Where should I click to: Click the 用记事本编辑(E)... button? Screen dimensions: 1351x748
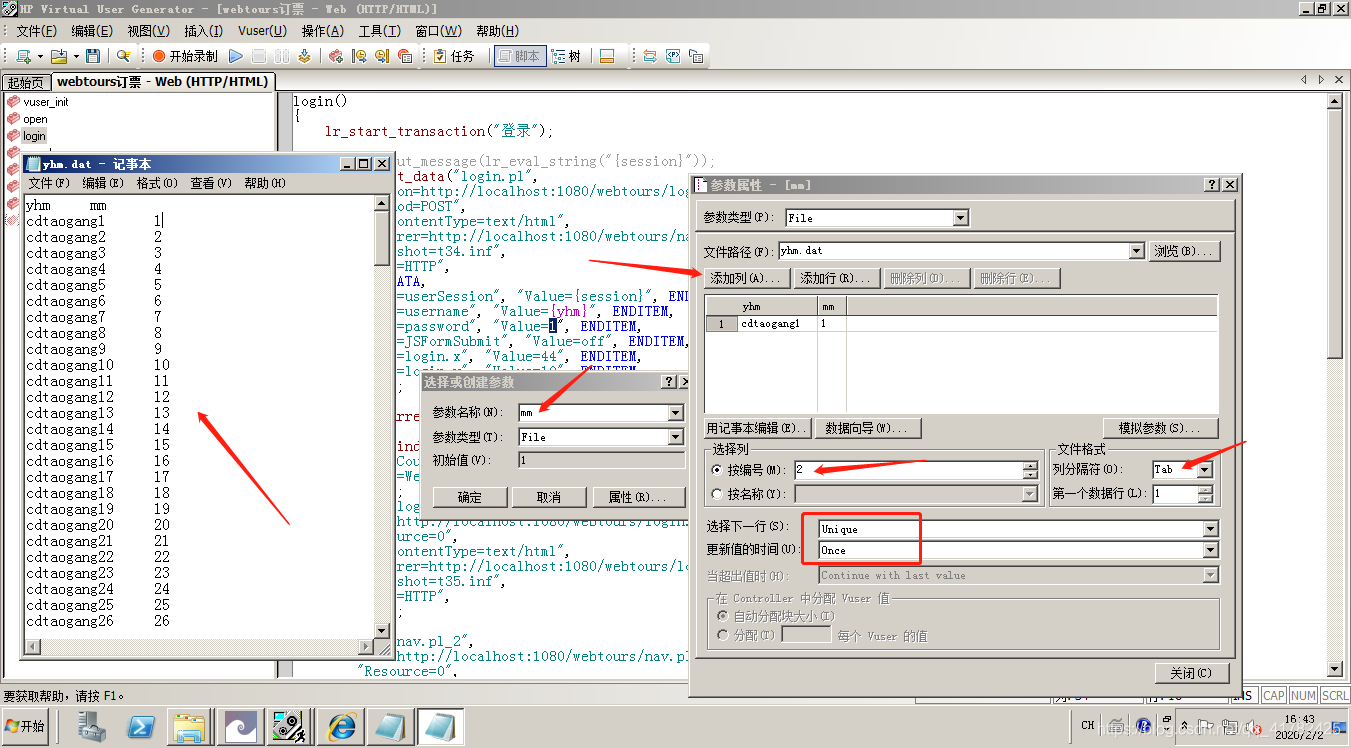point(758,428)
